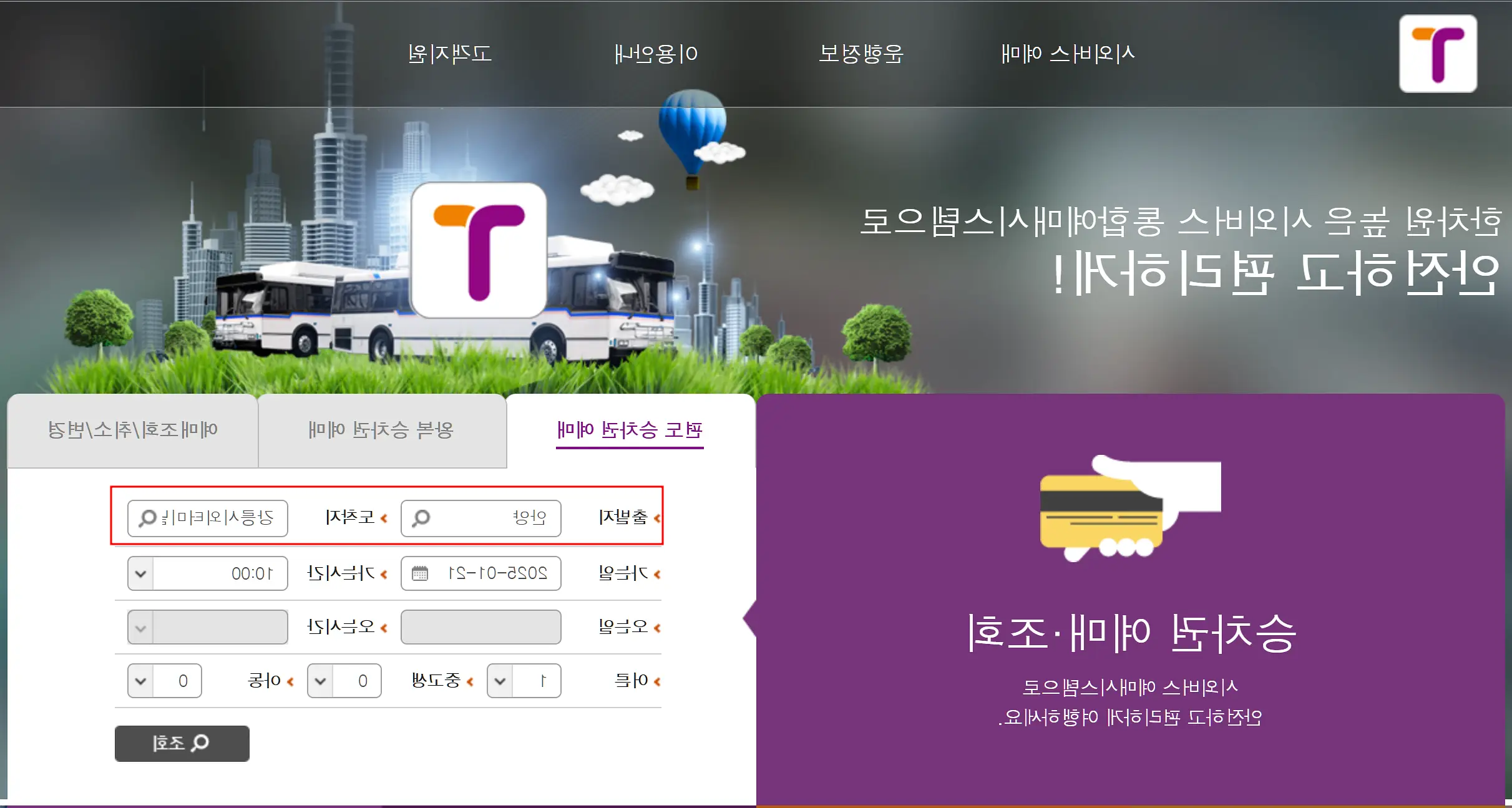Click the arrival terminal search magnifier icon
Image resolution: width=1512 pixels, height=808 pixels.
[x=147, y=518]
